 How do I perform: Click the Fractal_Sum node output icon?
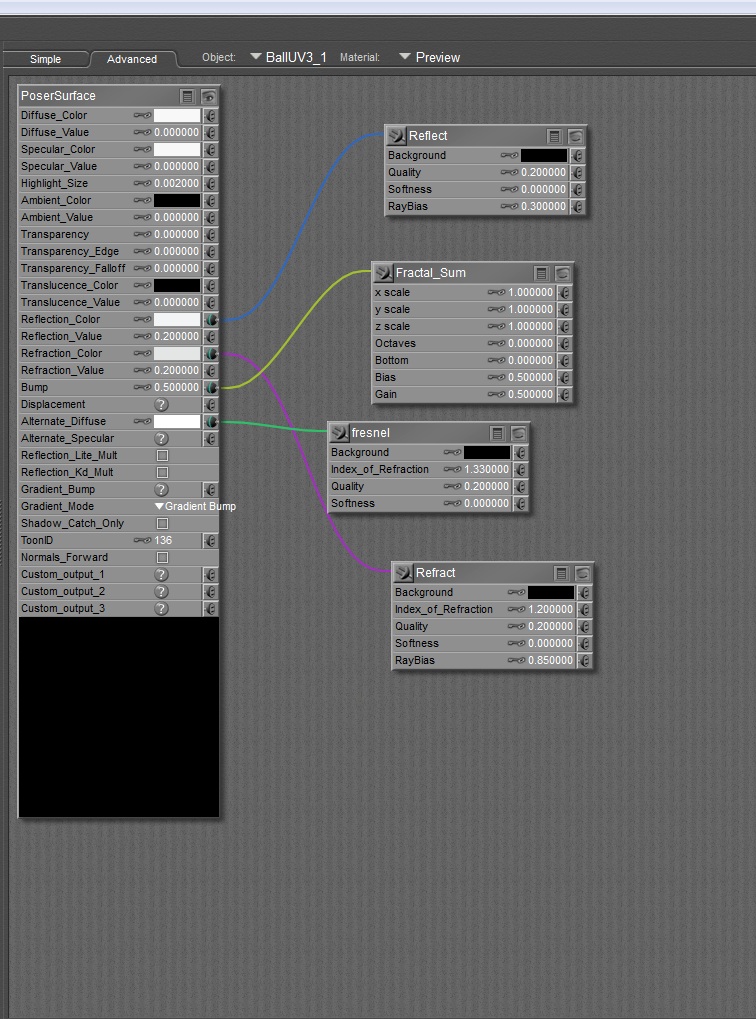click(x=384, y=273)
